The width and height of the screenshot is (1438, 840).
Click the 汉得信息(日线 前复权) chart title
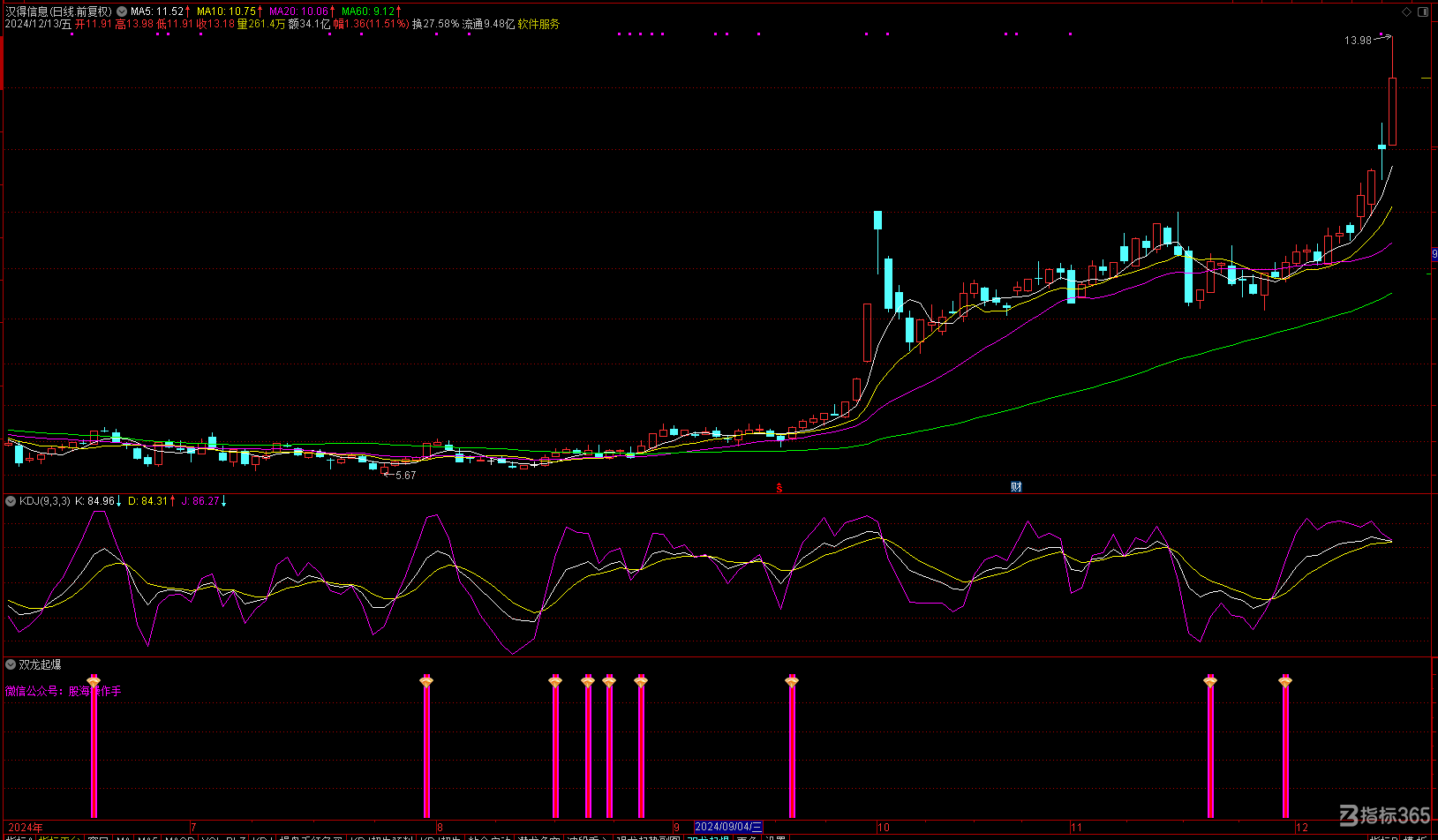[59, 11]
